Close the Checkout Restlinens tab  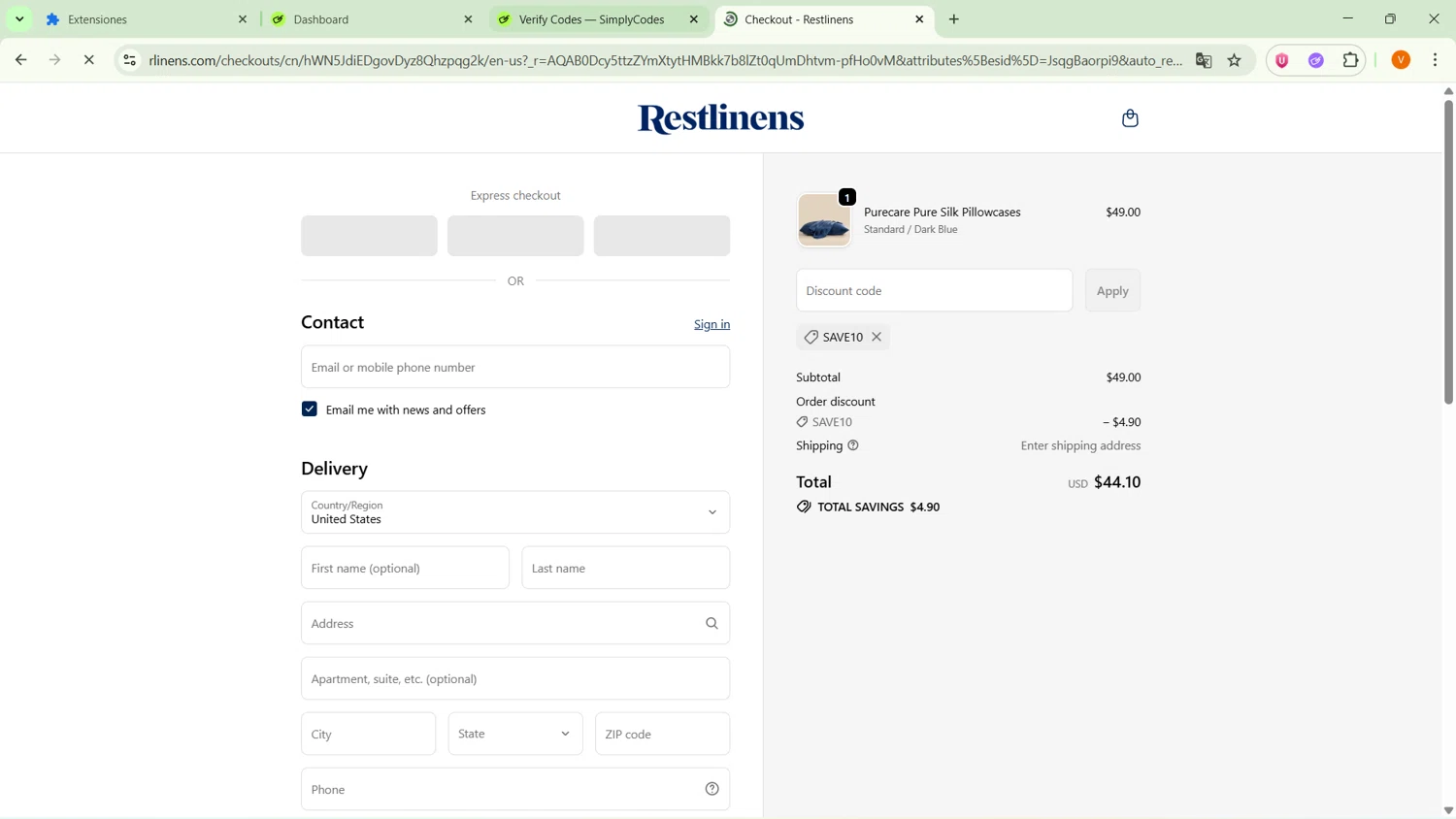[919, 19]
